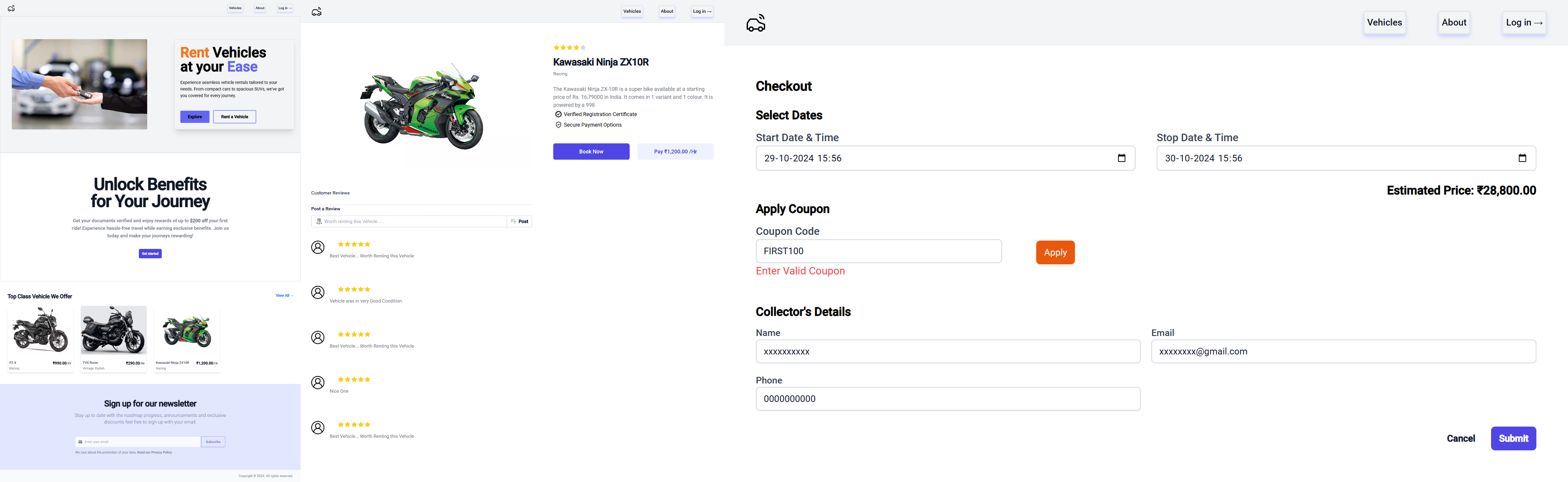The height and width of the screenshot is (482, 1568).
Task: Open the Stop Date & Time calendar picker icon
Action: click(1522, 158)
